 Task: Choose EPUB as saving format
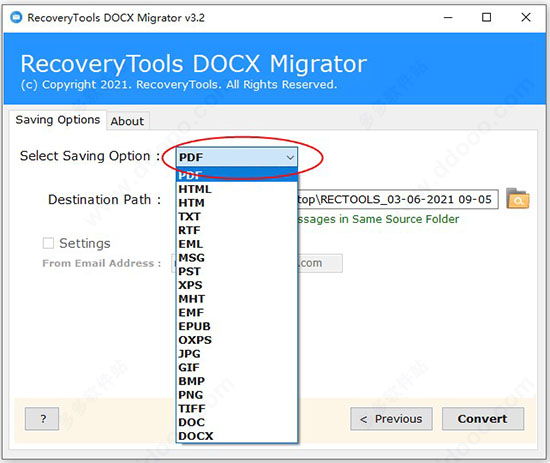click(x=237, y=326)
